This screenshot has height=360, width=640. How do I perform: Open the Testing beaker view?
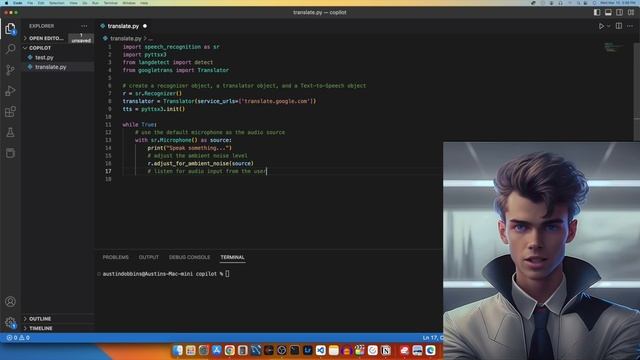point(10,132)
